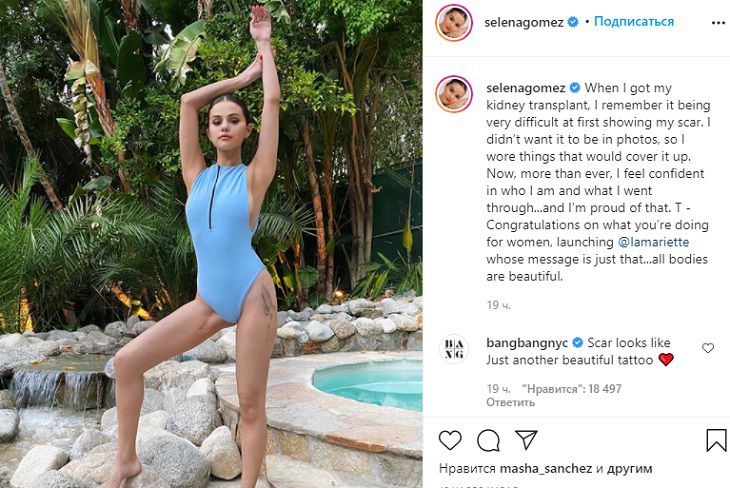730x488 pixels.
Task: Click selenagomez username in the caption
Action: coord(524,87)
